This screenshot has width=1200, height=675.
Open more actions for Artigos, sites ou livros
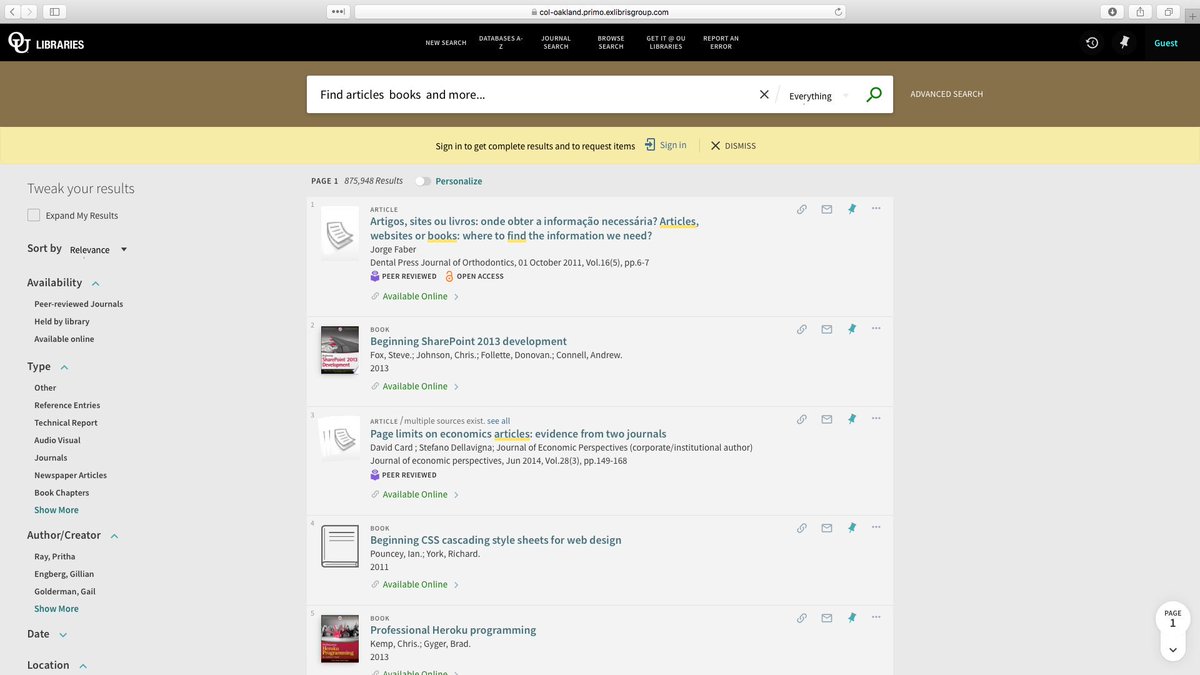(876, 208)
